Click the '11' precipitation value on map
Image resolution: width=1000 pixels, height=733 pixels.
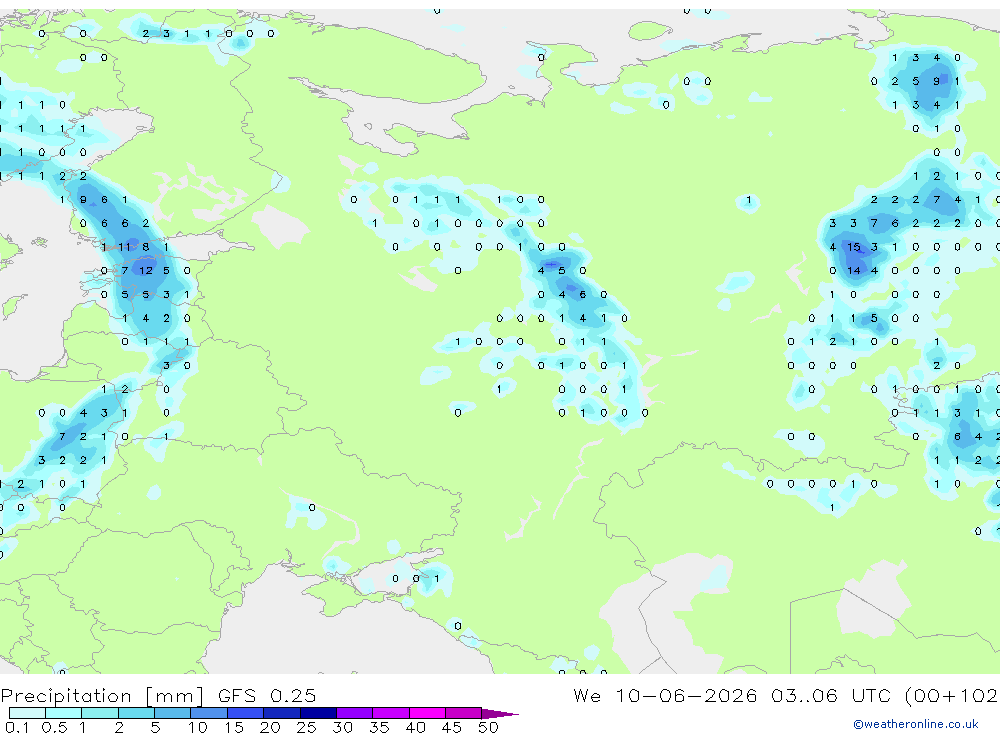point(124,247)
